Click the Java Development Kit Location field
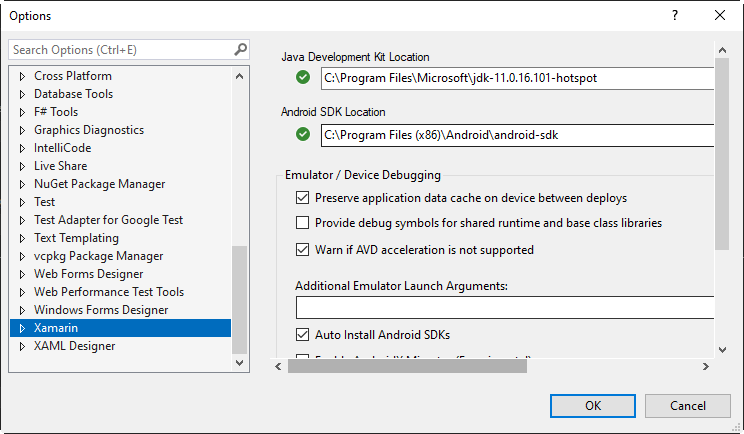The image size is (744, 434). point(517,78)
